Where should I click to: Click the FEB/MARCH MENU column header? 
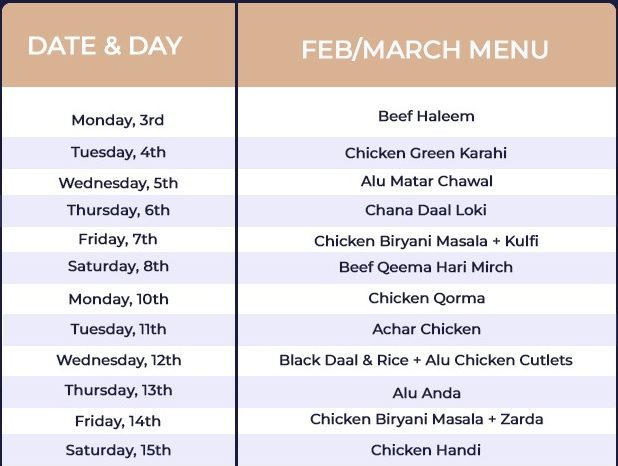tap(425, 49)
